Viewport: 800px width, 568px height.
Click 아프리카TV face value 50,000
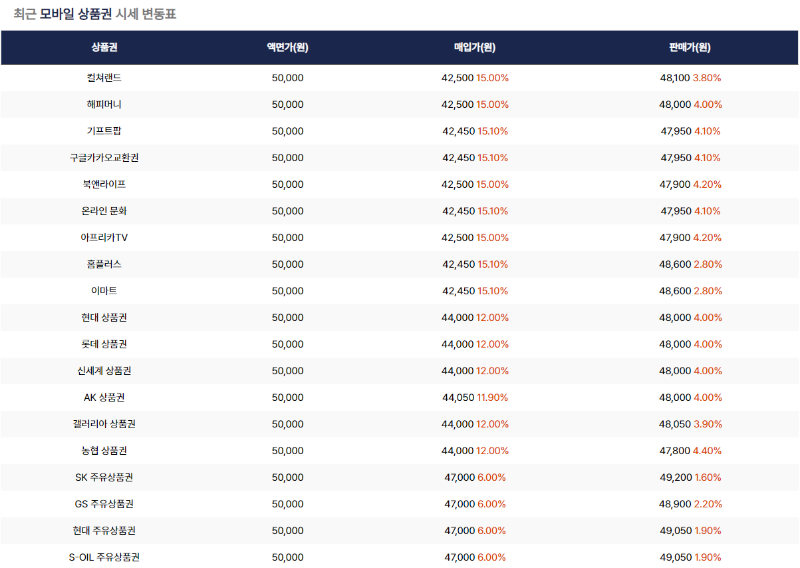pos(287,238)
